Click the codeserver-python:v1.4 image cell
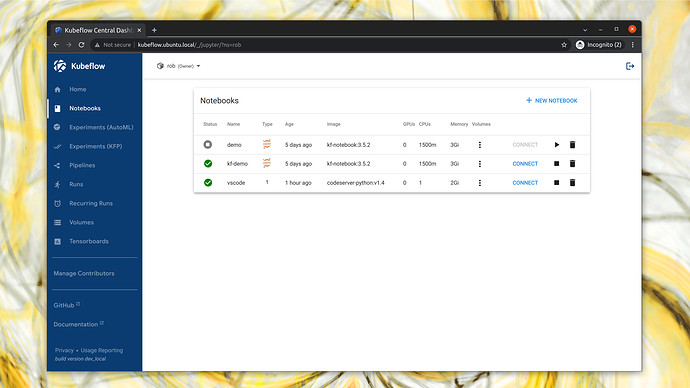 [356, 183]
